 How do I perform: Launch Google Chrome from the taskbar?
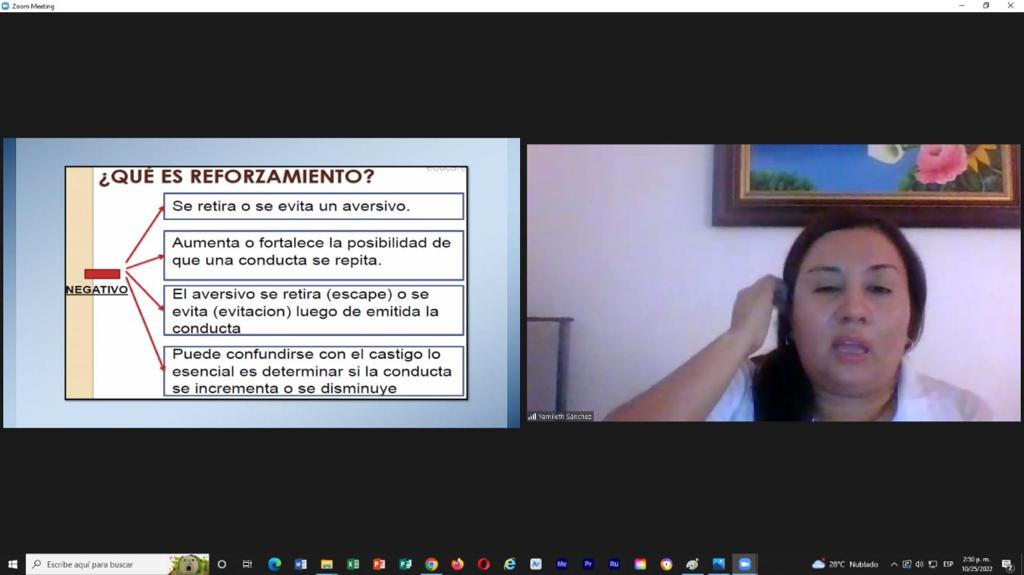[x=431, y=564]
